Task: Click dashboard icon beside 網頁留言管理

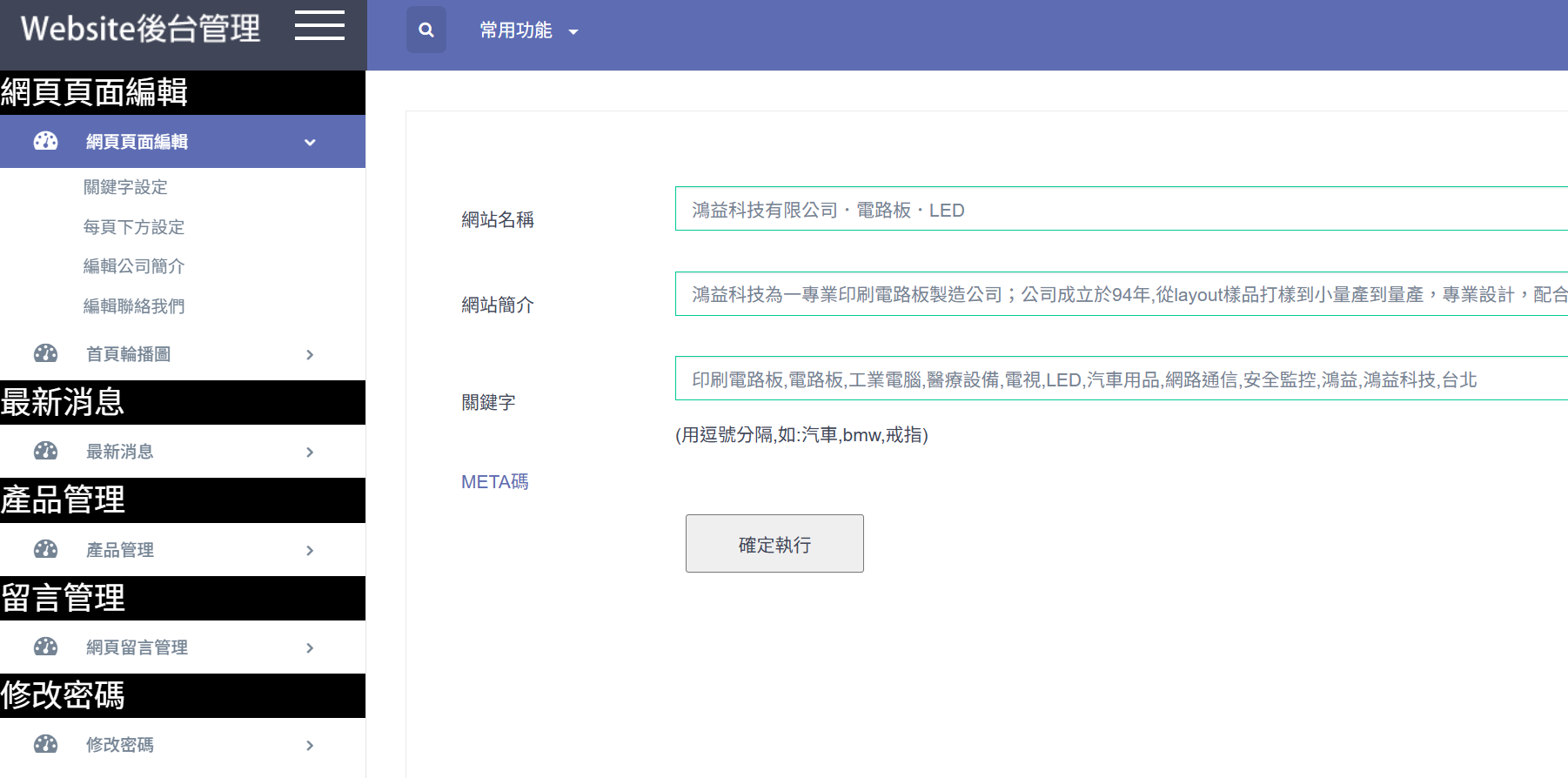Action: pos(45,647)
